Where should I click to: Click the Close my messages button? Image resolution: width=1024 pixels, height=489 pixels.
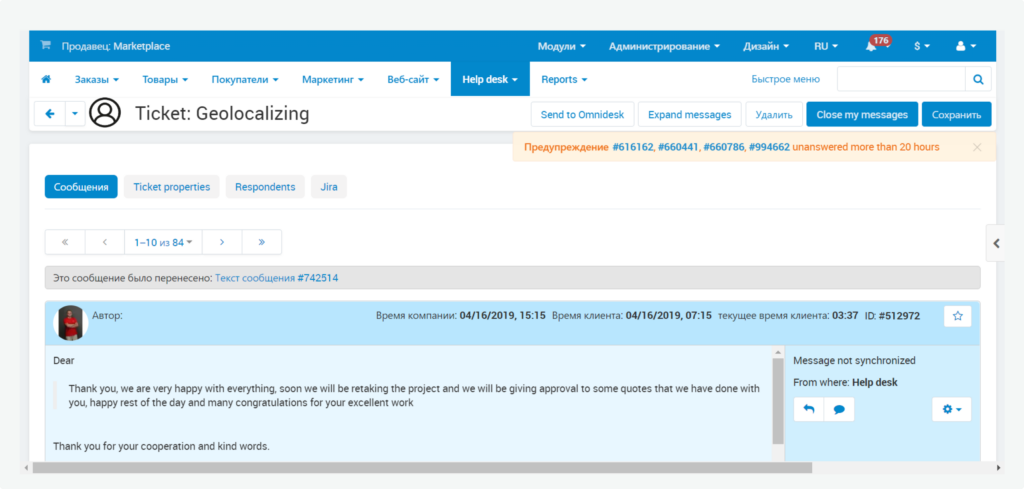pos(861,114)
